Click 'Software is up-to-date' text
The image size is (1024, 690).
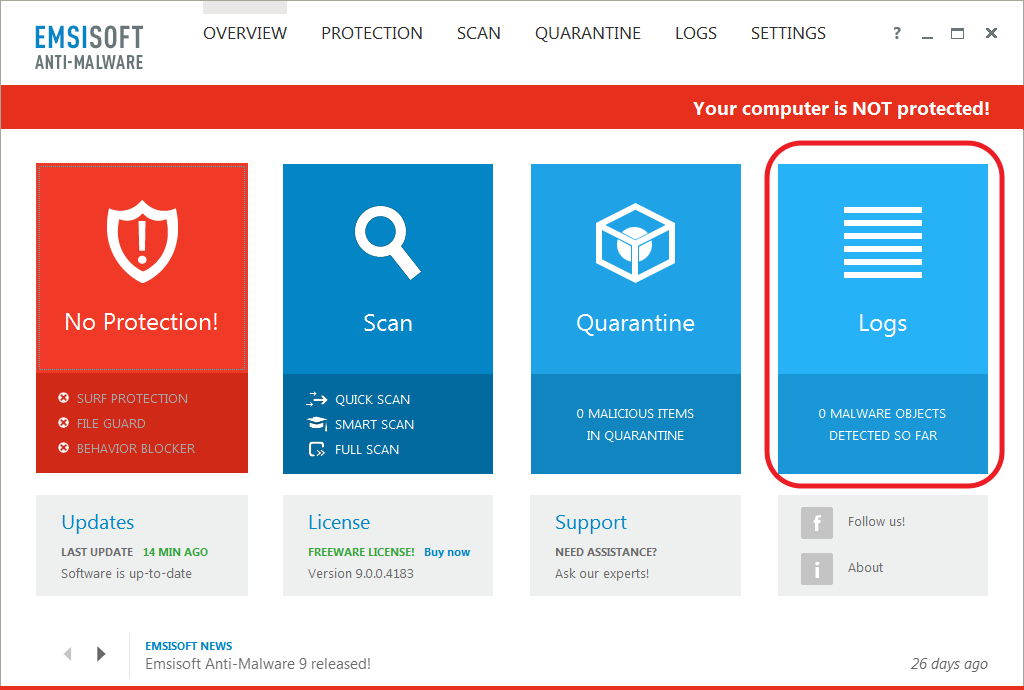[126, 574]
